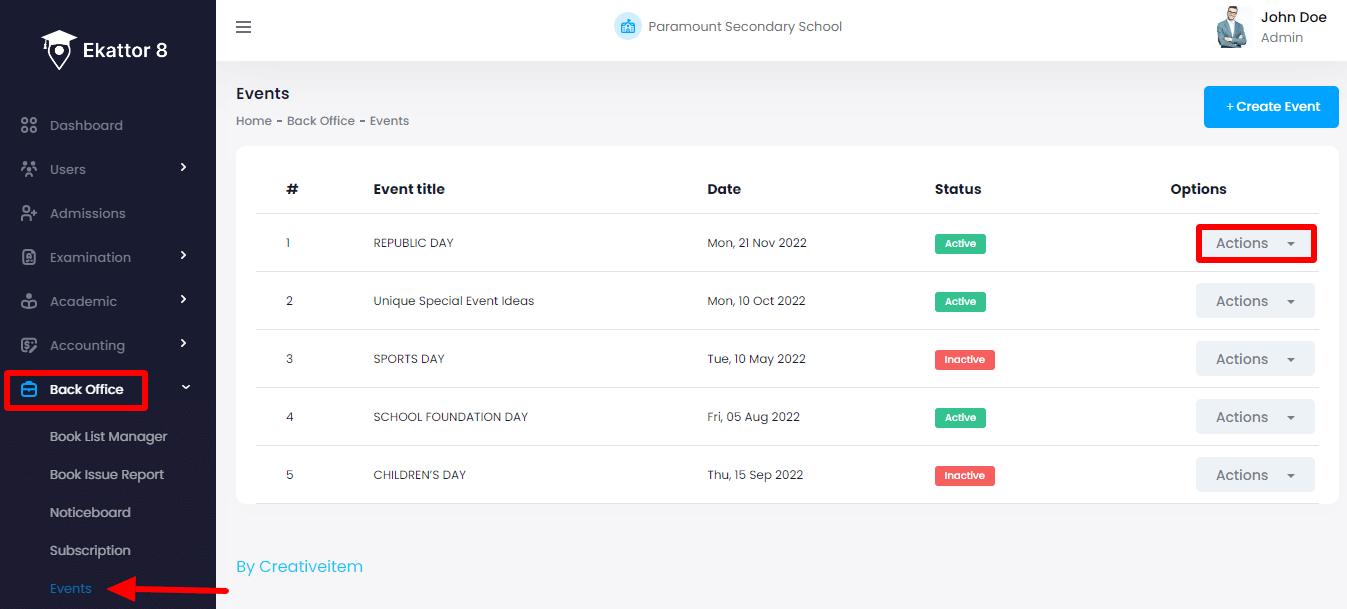Collapse the Back Office menu chevron
Screen dimensions: 1347x609
185,387
